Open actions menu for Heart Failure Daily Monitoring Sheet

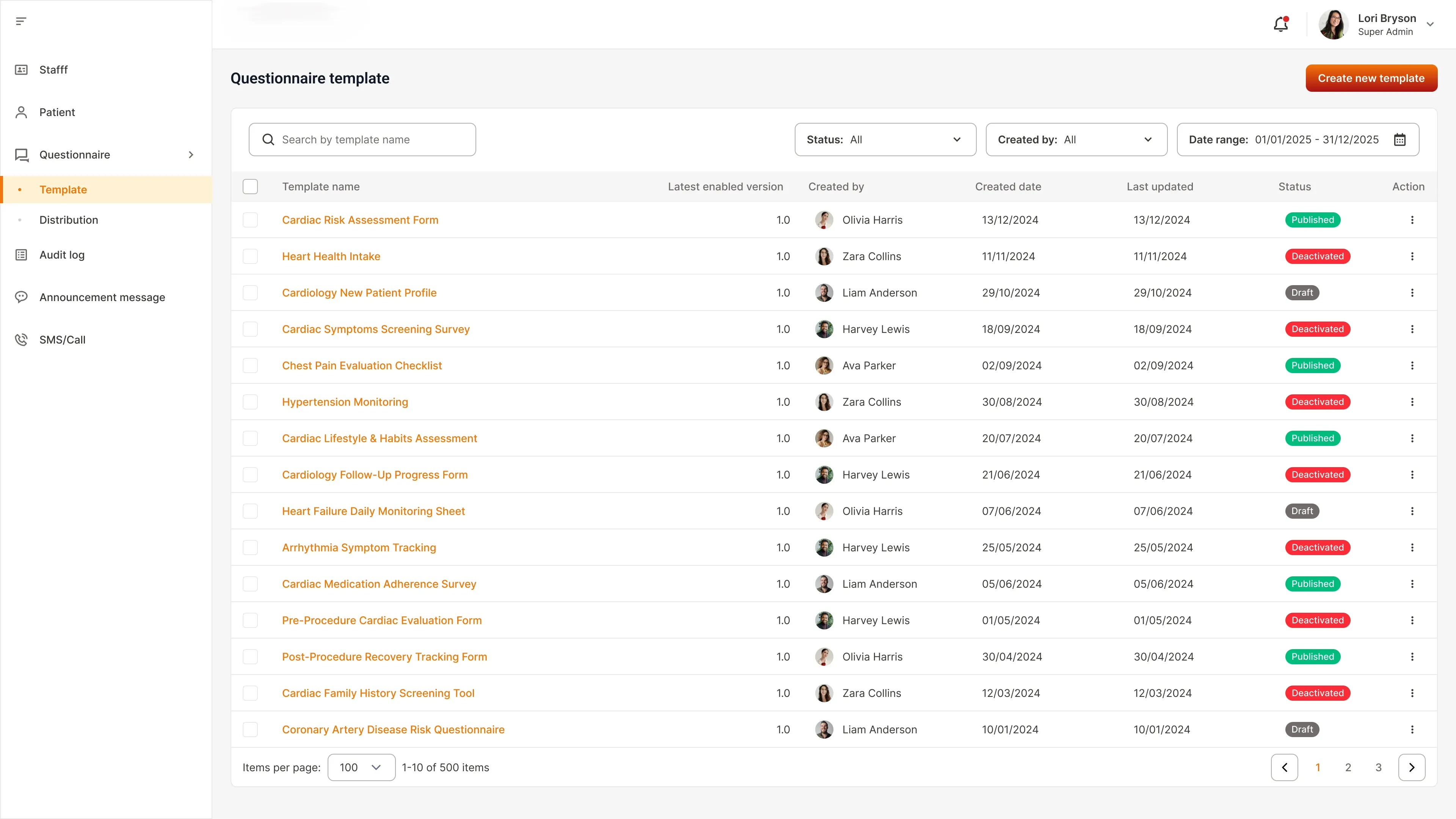1412,511
